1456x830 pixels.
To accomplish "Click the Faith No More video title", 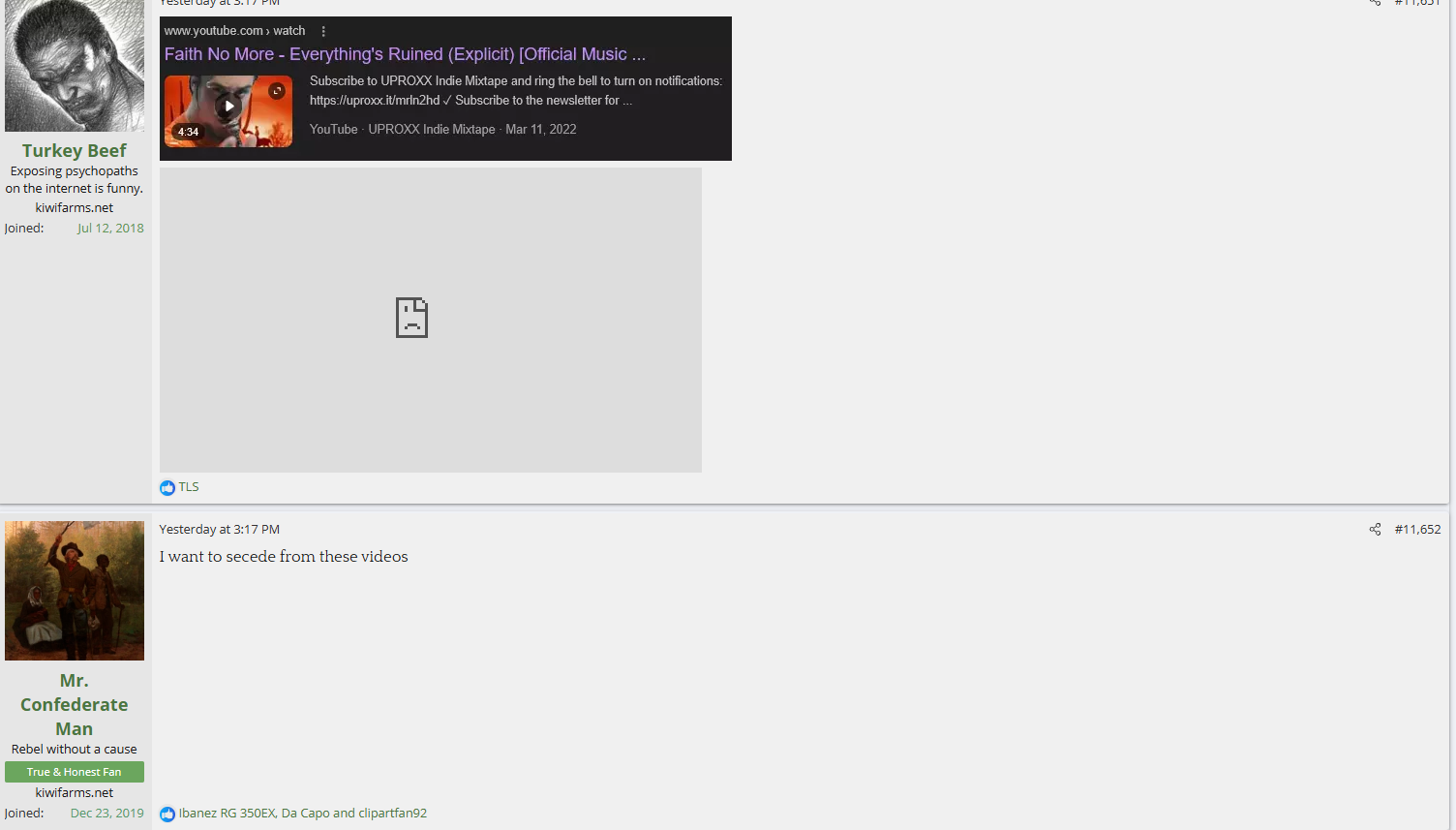I will pos(405,54).
